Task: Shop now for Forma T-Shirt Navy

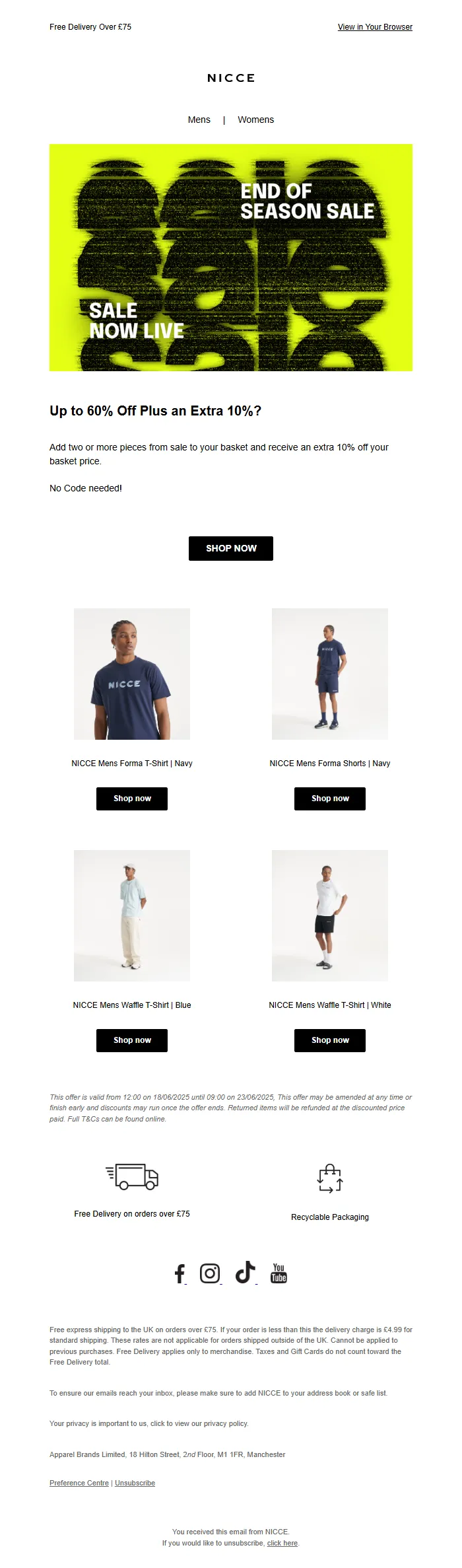Action: coord(132,799)
